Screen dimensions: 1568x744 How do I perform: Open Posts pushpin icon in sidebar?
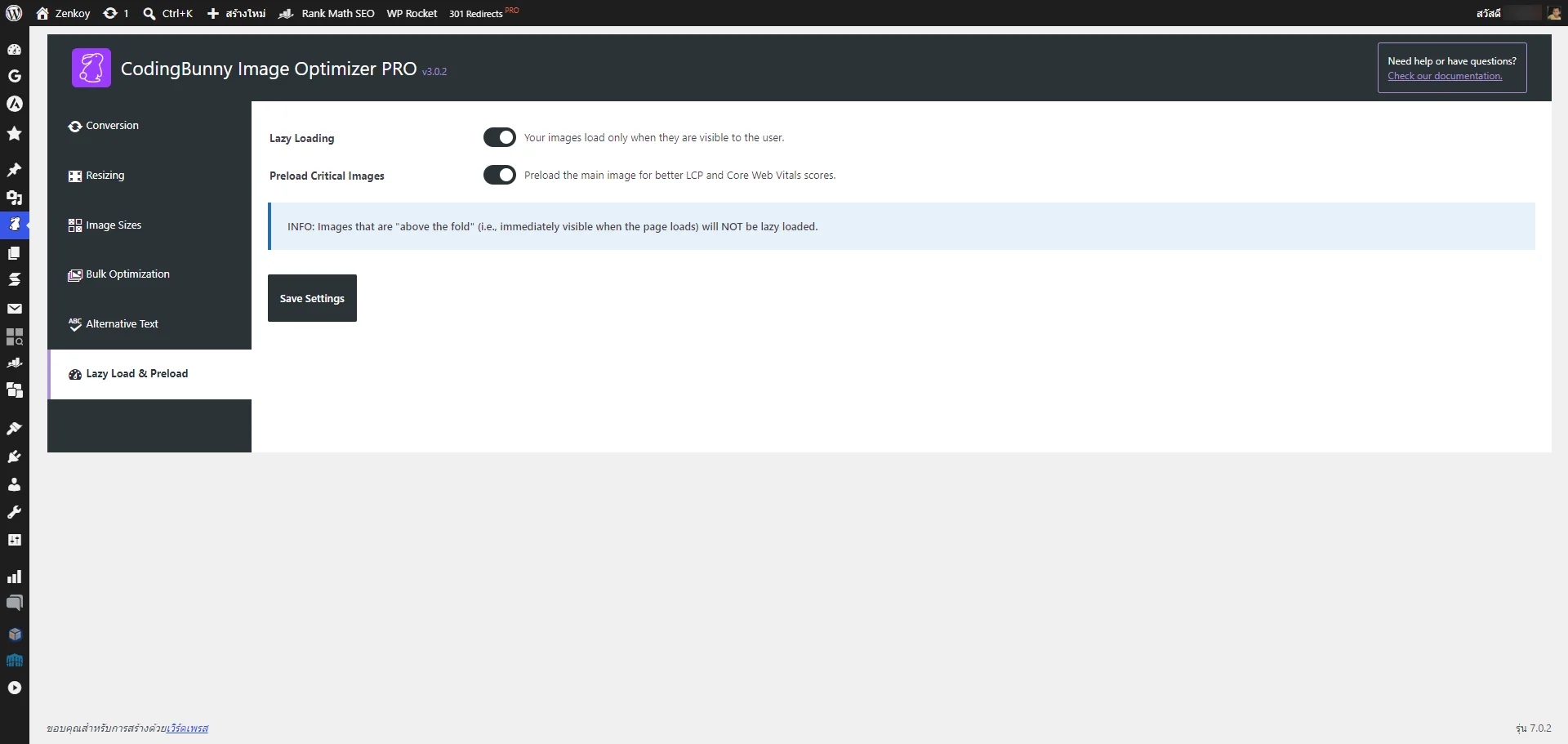click(14, 169)
